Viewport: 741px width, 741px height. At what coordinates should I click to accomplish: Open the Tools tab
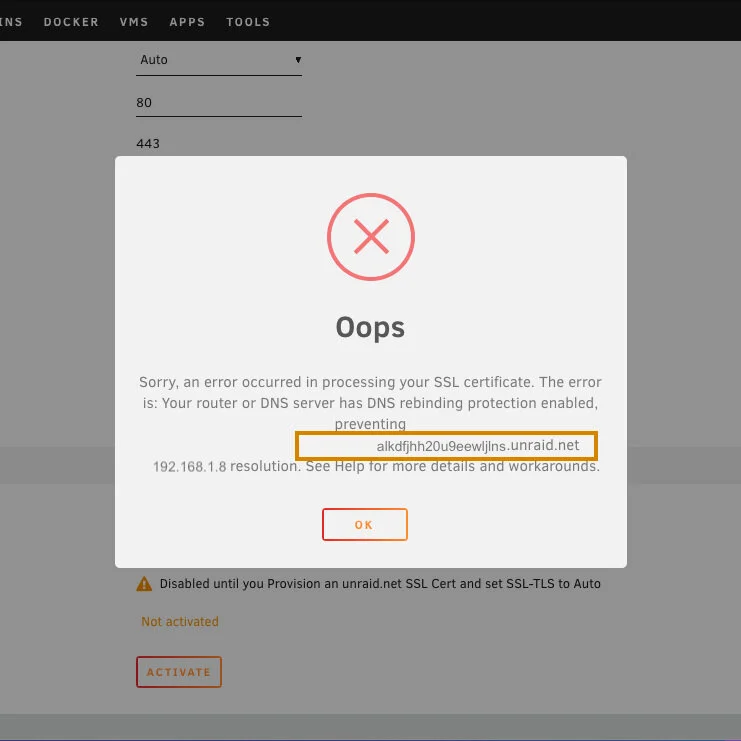point(248,22)
